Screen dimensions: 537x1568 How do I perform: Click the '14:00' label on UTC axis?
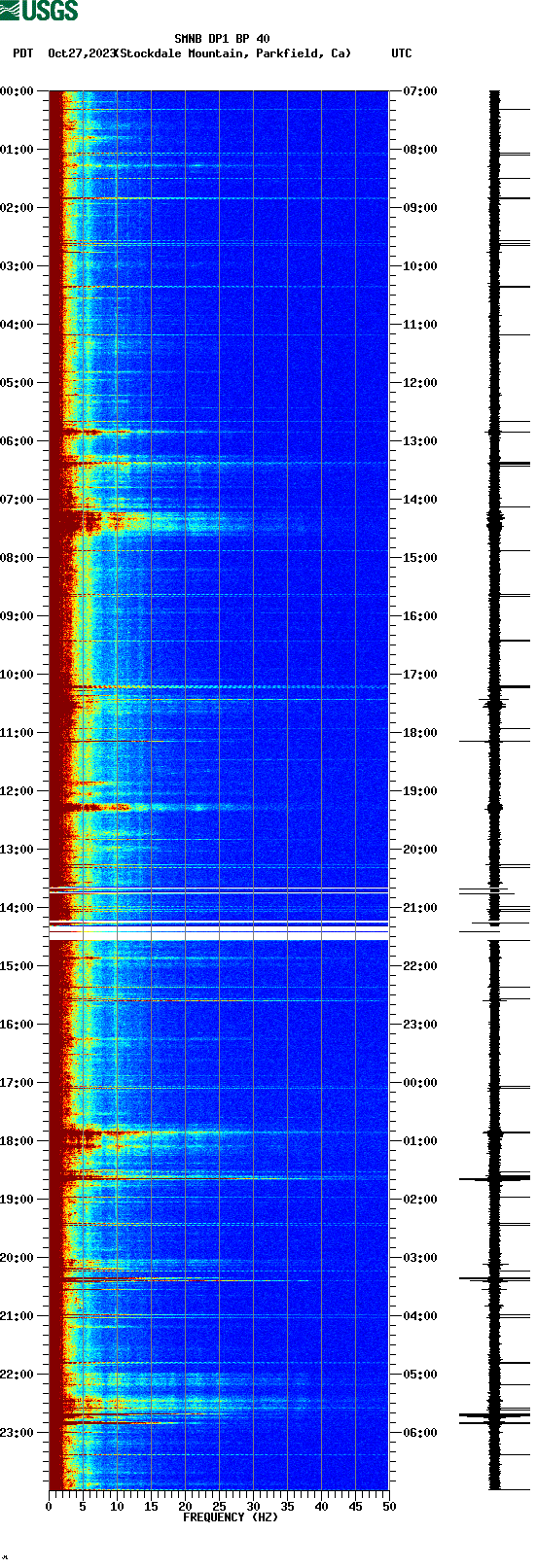tap(420, 500)
